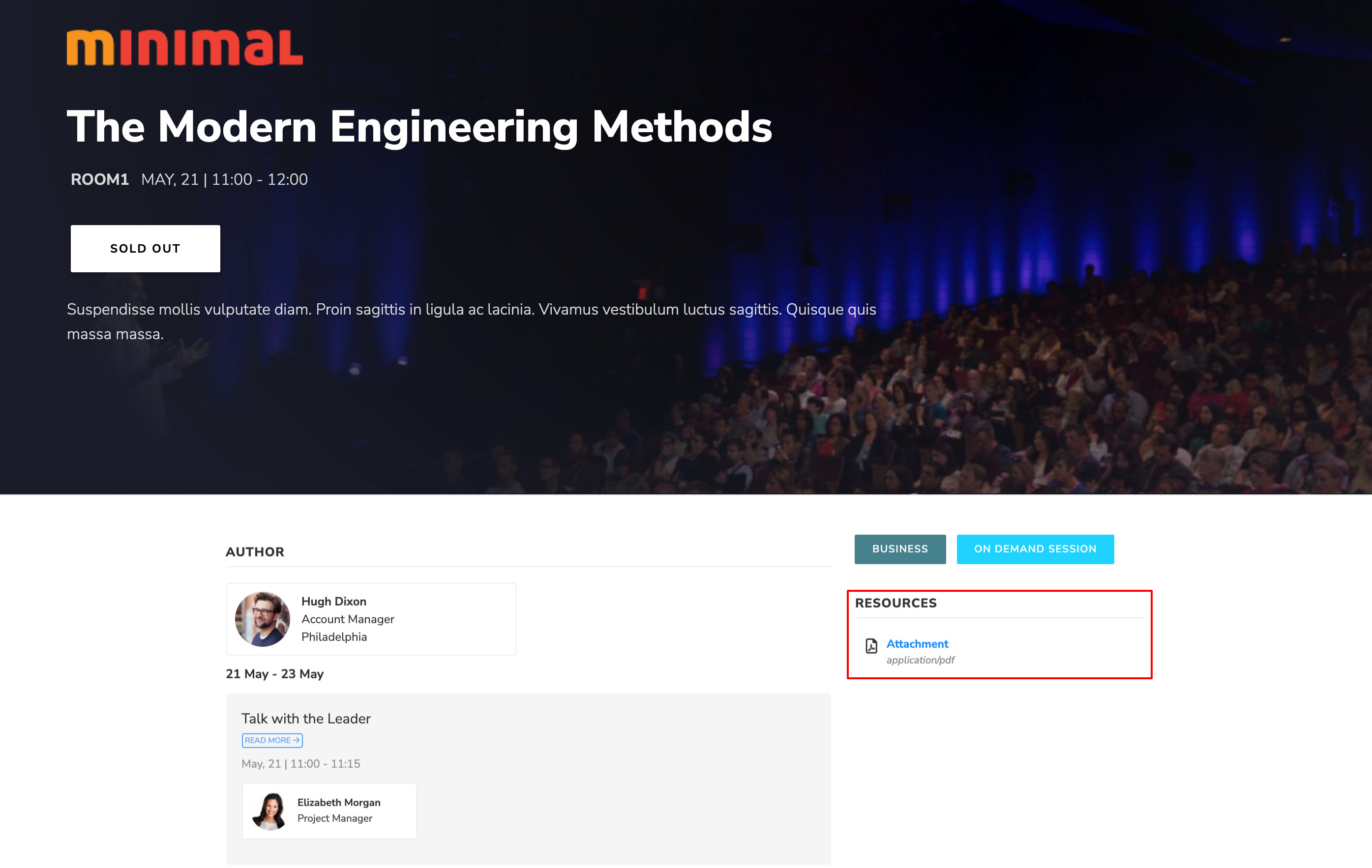Image resolution: width=1372 pixels, height=868 pixels.
Task: Click Elizabeth Morgan's name
Action: (339, 802)
